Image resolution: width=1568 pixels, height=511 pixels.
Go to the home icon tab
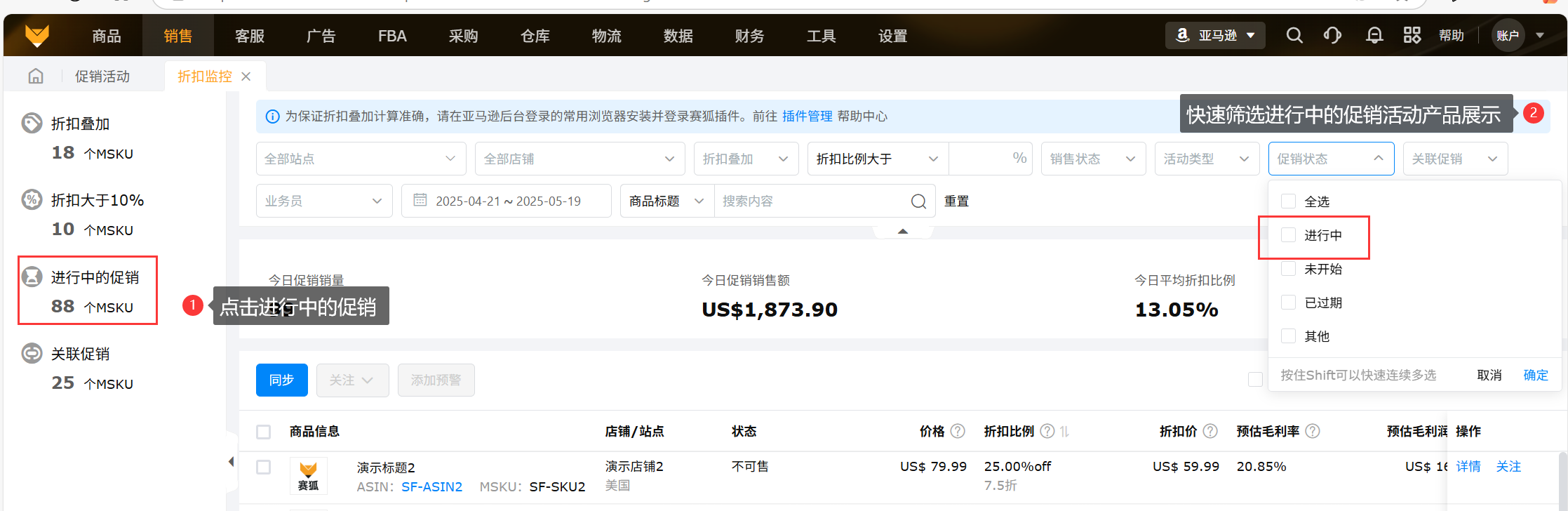[36, 76]
